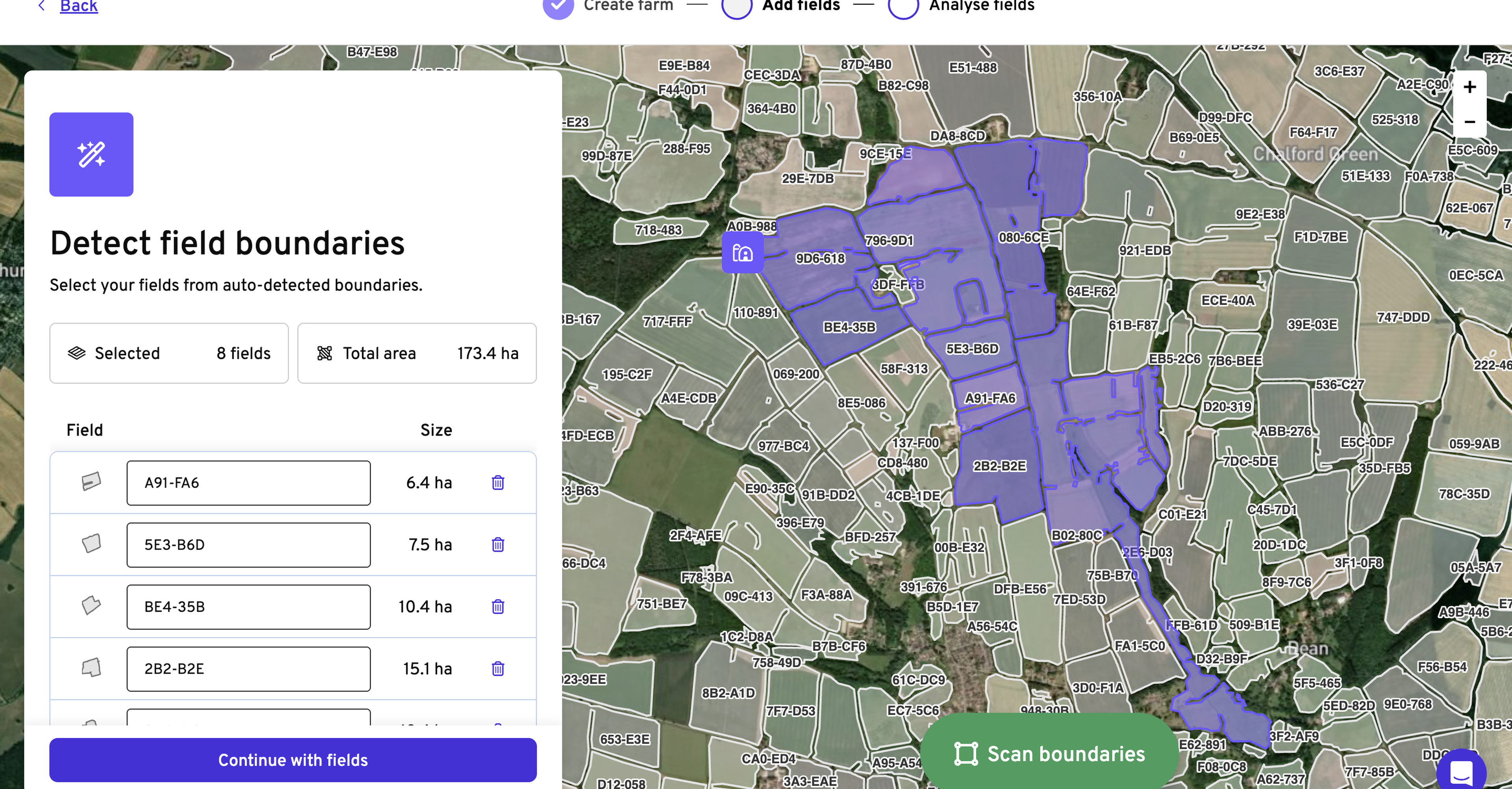Click the A91-FA6 field shape icon
The width and height of the screenshot is (1512, 789).
91,482
